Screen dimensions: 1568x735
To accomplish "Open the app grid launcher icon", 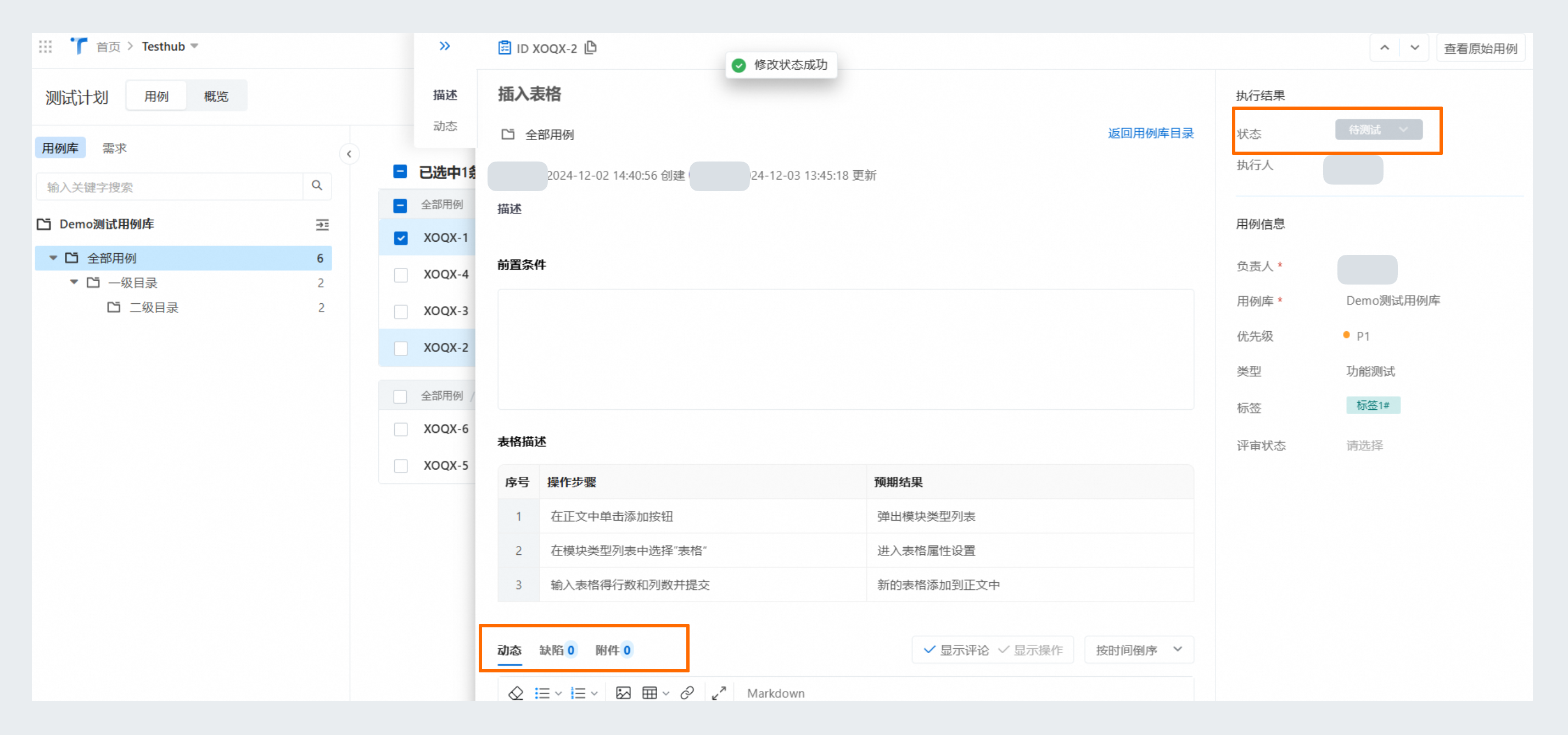I will (45, 46).
